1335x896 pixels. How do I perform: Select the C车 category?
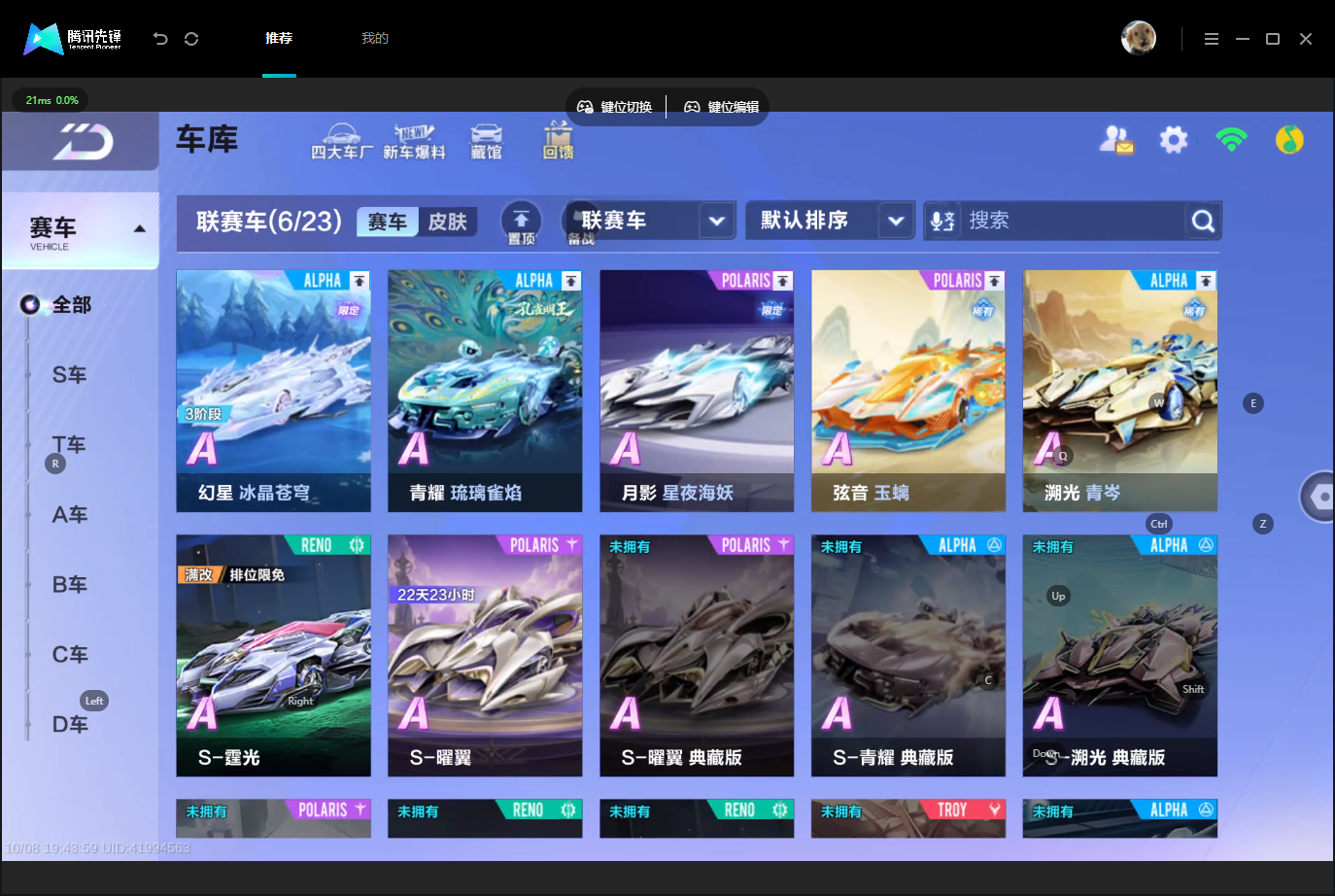click(x=70, y=655)
